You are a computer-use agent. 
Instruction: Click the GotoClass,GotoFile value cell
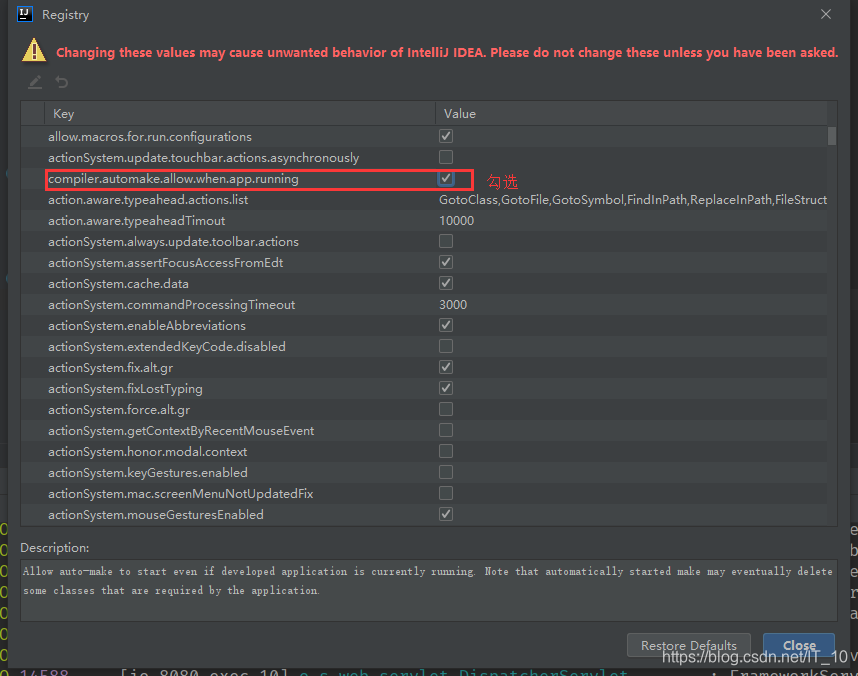[x=633, y=200]
